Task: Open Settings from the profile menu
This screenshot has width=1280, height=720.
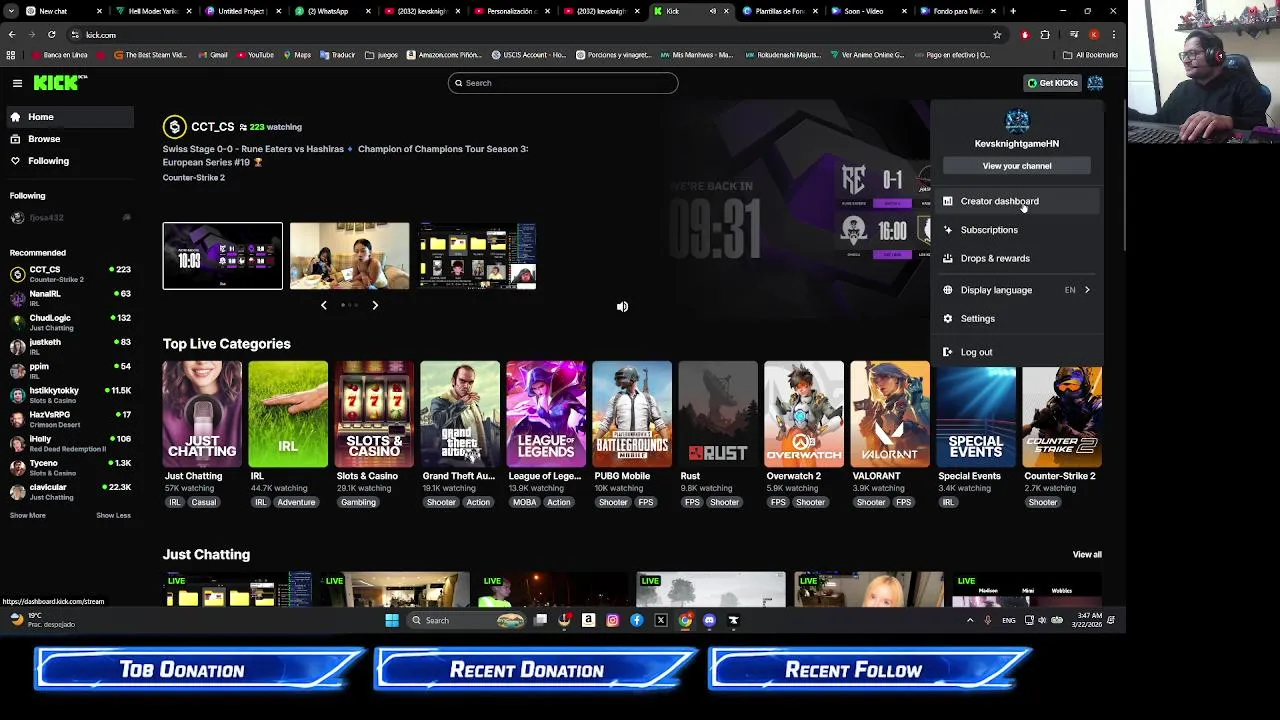Action: 1016,319
